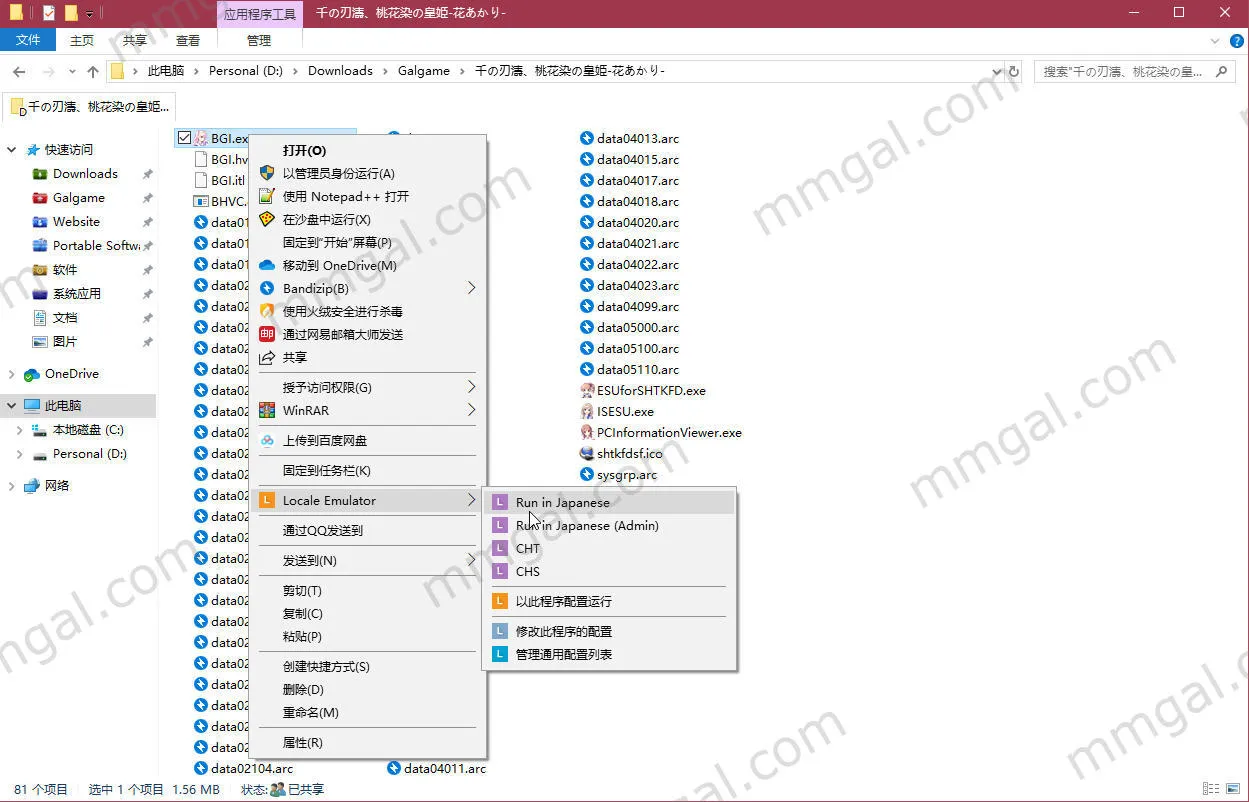Open Downloads in quick access
This screenshot has width=1249, height=802.
point(85,174)
